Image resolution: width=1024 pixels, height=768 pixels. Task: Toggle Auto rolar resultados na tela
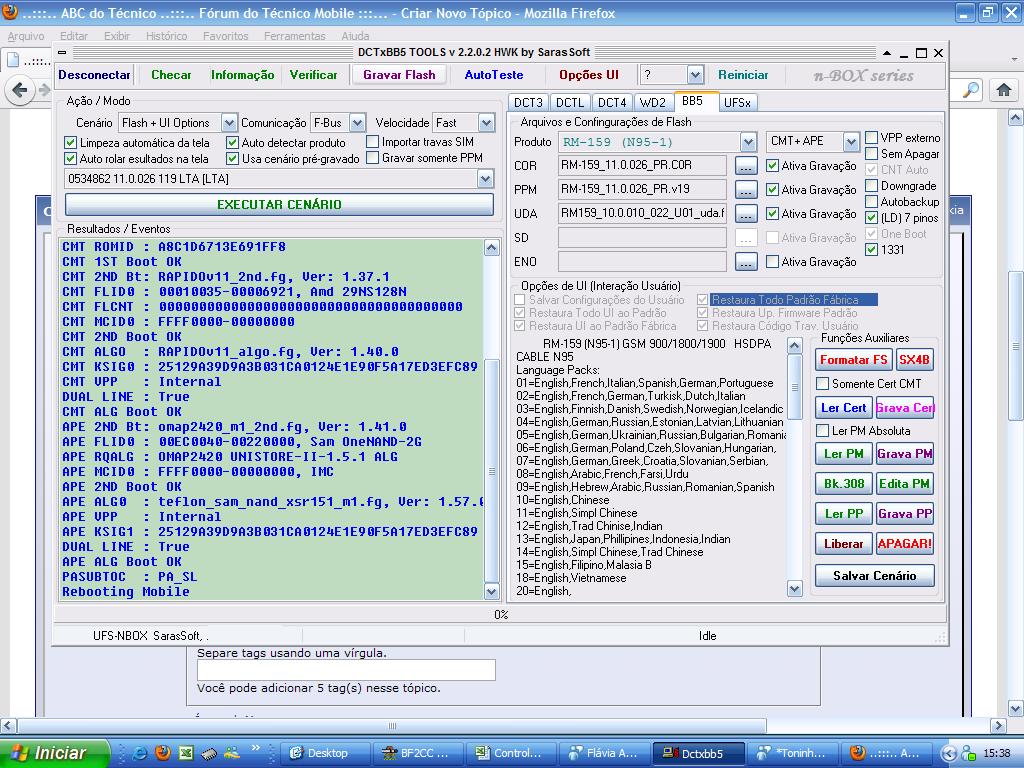coord(71,159)
